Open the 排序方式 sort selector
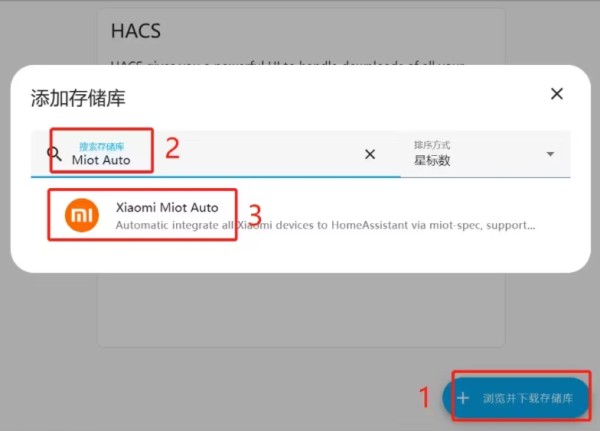Image resolution: width=600 pixels, height=431 pixels. click(x=486, y=154)
